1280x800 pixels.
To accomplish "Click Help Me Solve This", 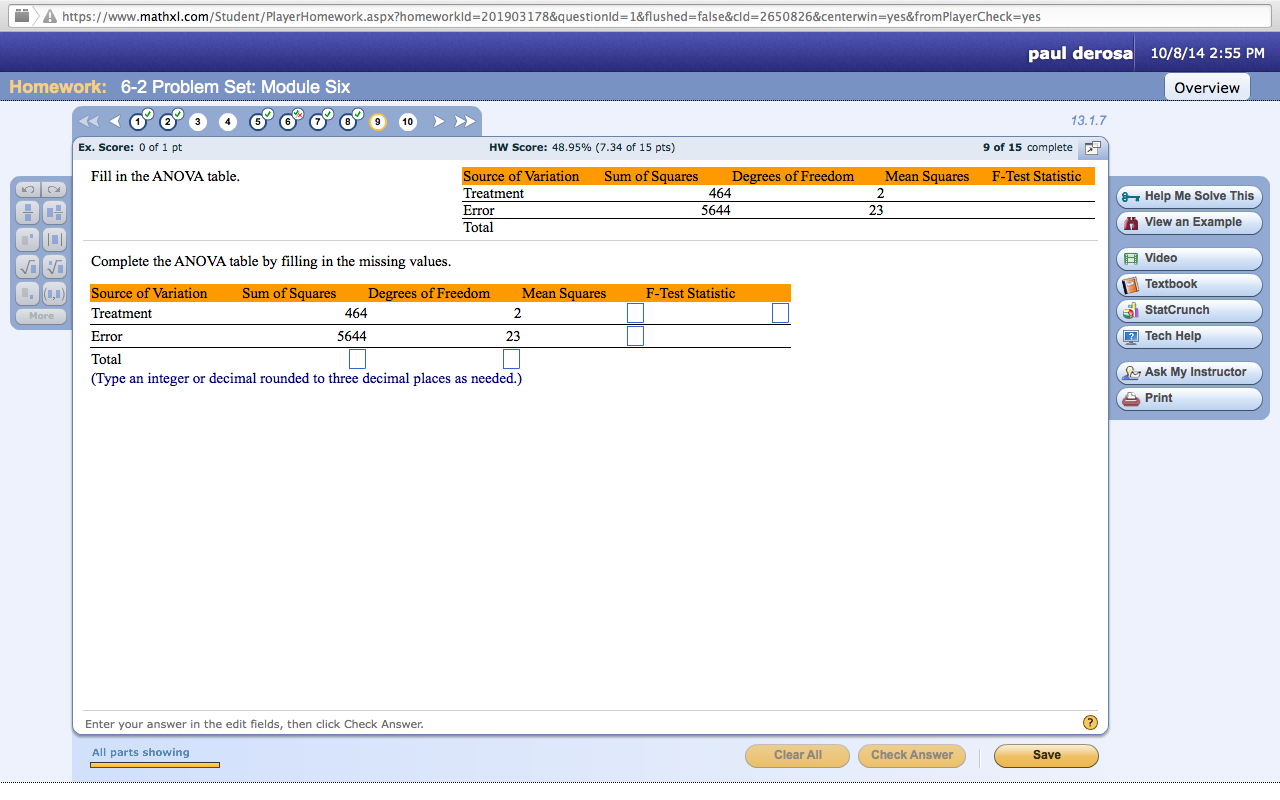I will point(1189,196).
